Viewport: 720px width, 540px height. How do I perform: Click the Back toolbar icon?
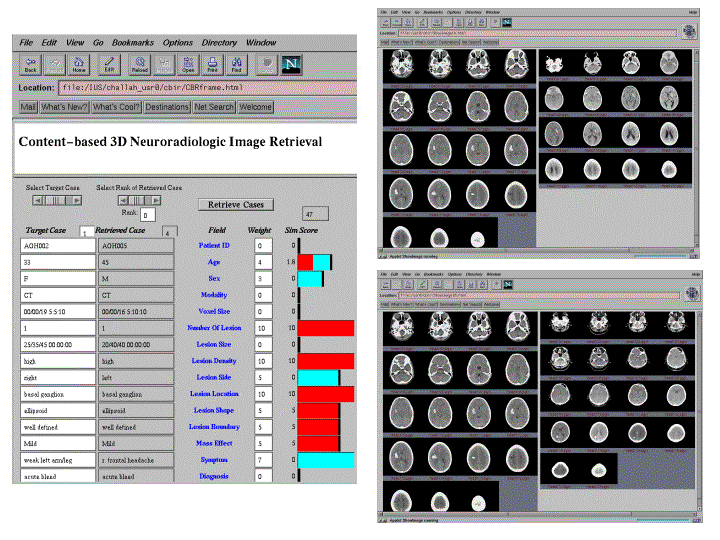[x=30, y=66]
